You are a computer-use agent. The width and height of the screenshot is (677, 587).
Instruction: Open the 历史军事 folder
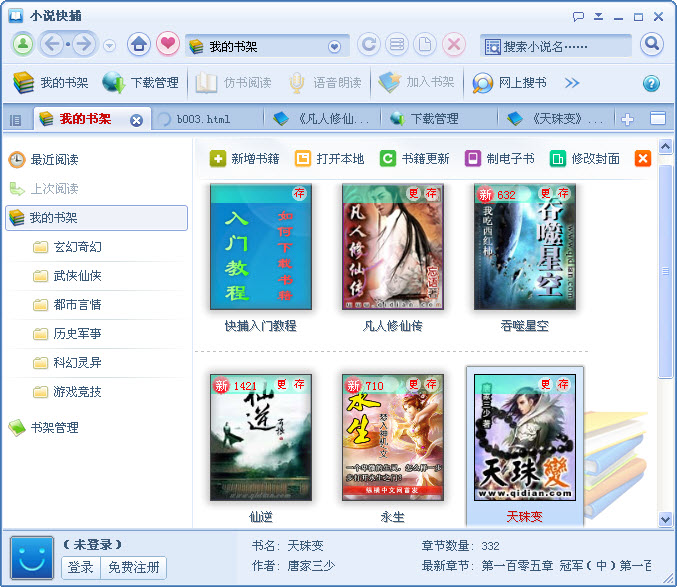tap(67, 334)
